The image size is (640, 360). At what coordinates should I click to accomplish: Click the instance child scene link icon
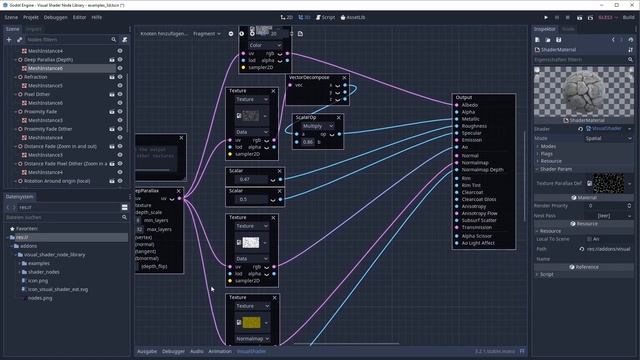point(19,40)
